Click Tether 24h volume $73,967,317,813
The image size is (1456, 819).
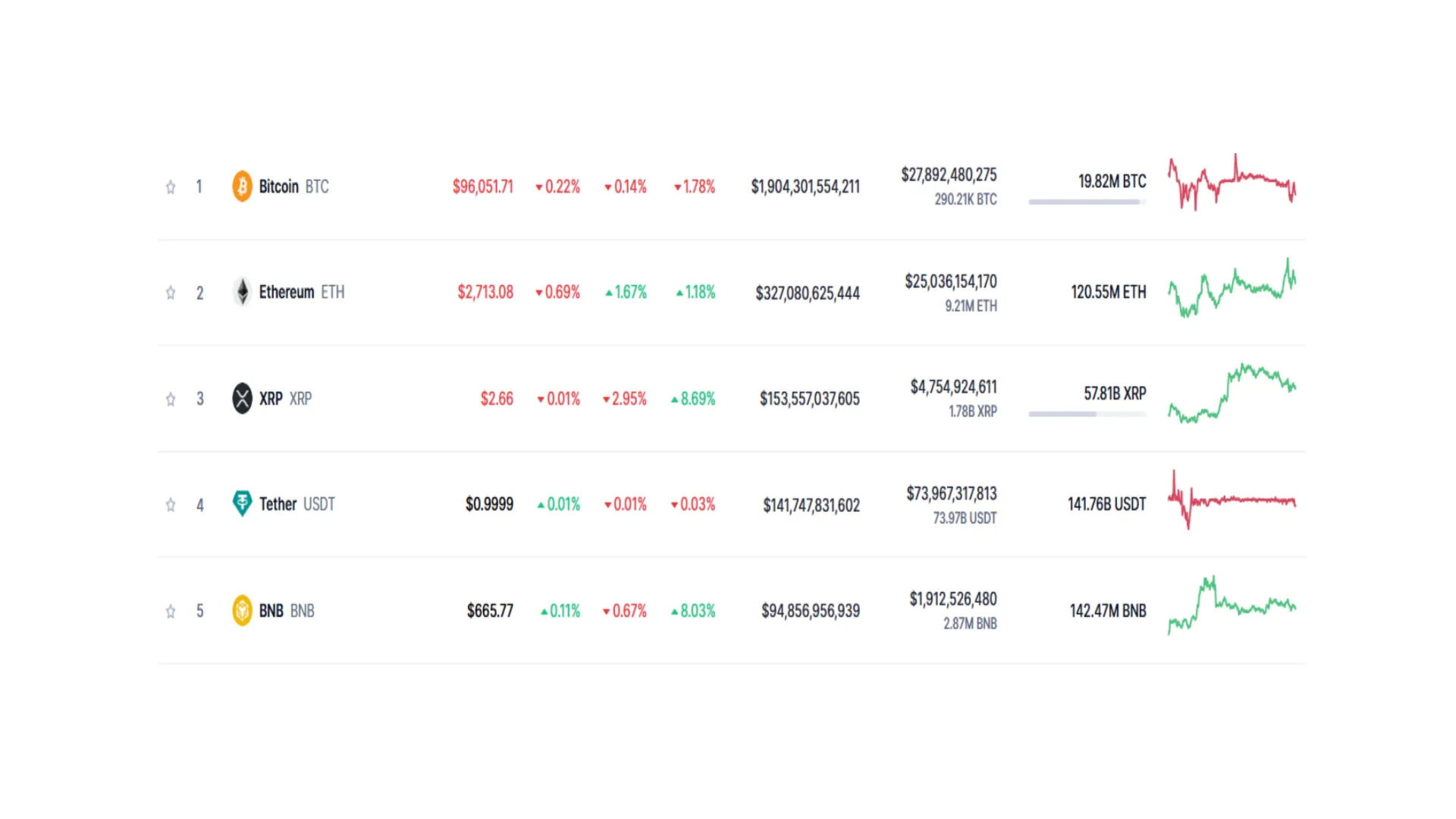[952, 494]
